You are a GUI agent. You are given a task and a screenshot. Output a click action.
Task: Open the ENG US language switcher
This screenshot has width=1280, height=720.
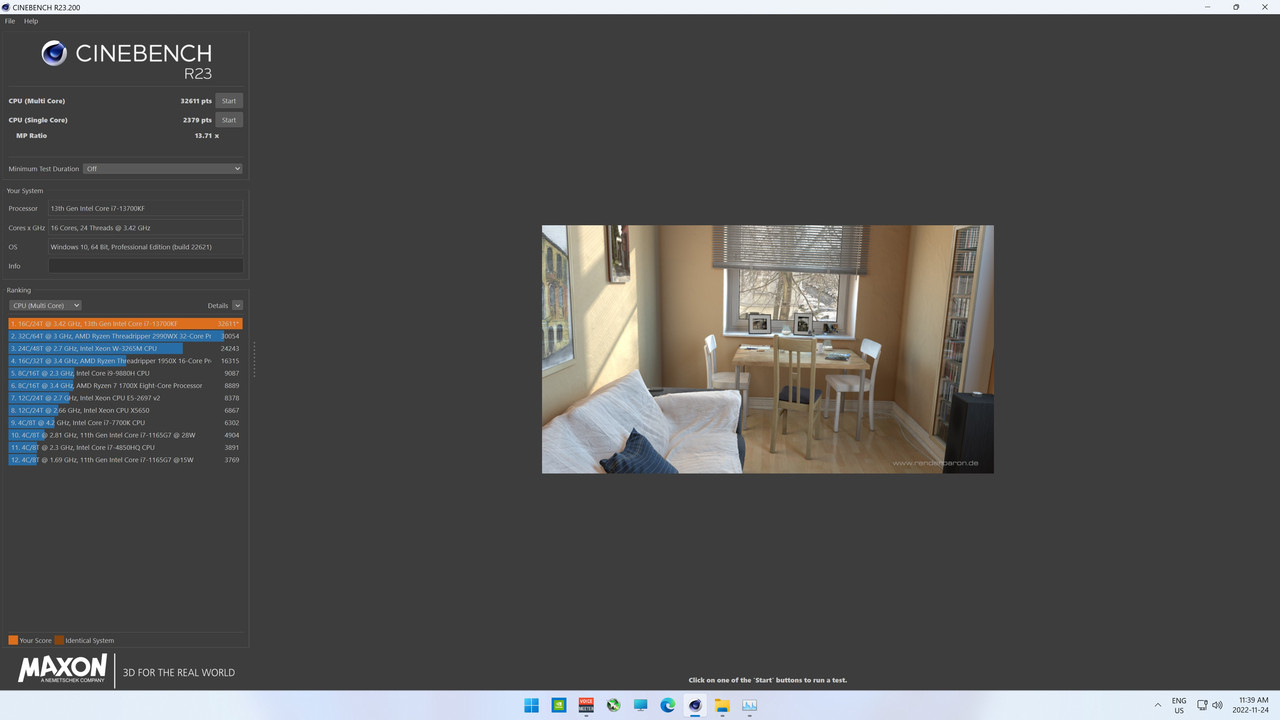[x=1179, y=705]
